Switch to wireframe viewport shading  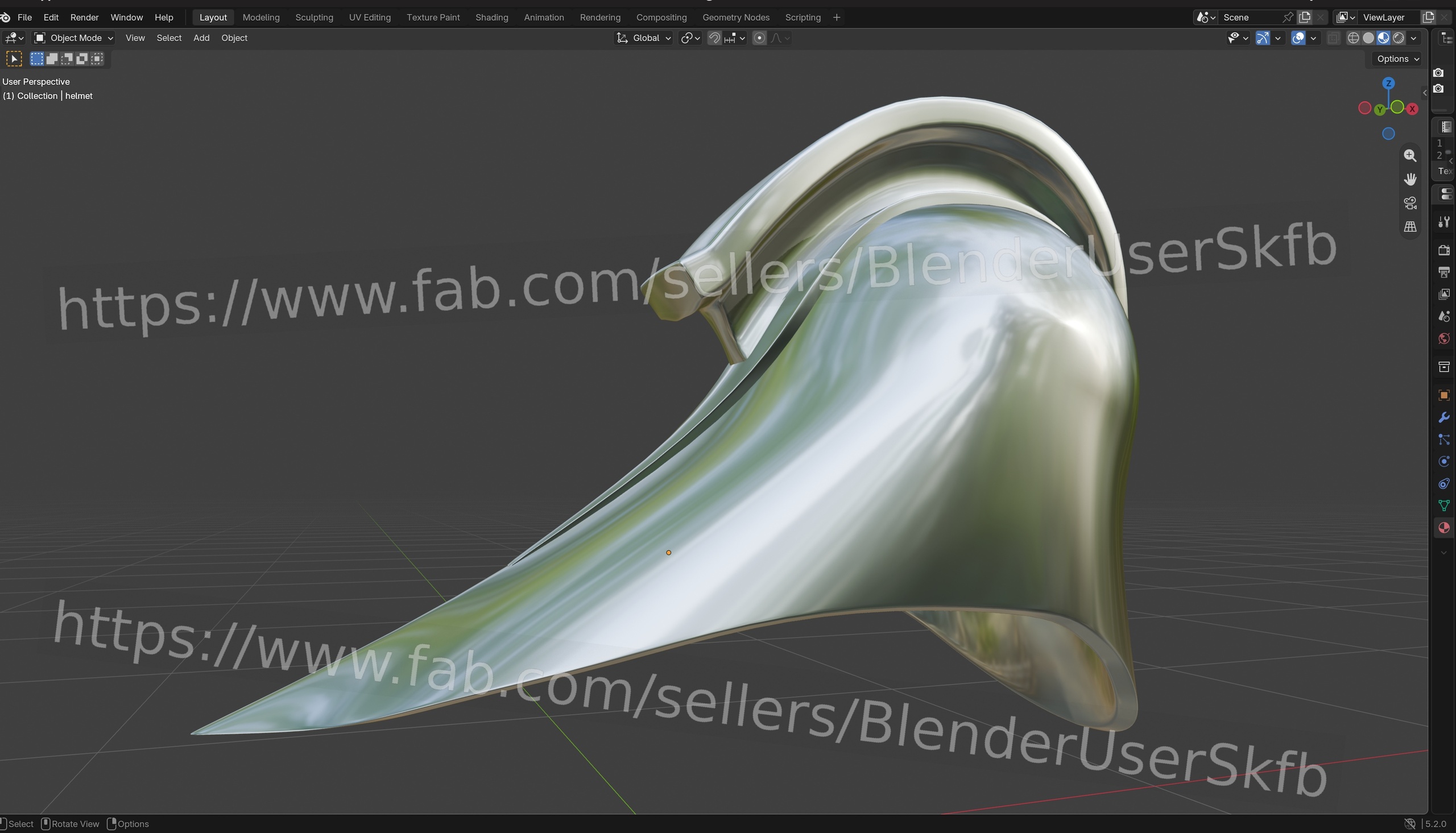tap(1353, 38)
